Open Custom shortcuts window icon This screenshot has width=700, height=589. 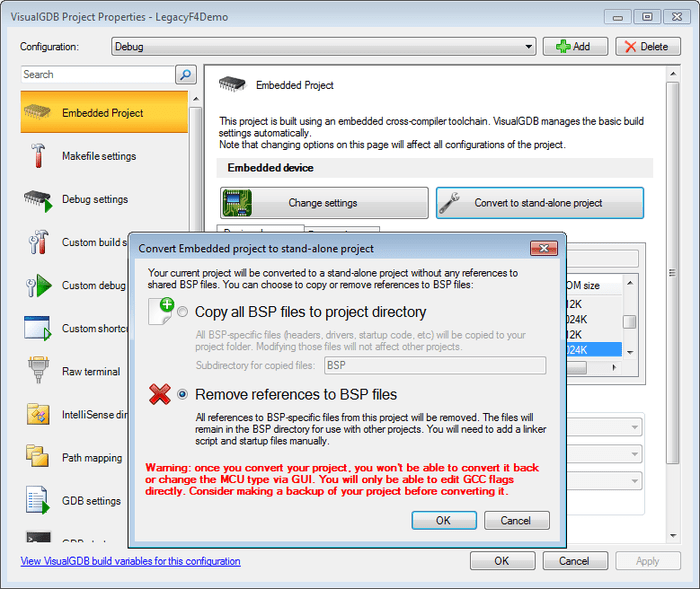click(x=38, y=328)
